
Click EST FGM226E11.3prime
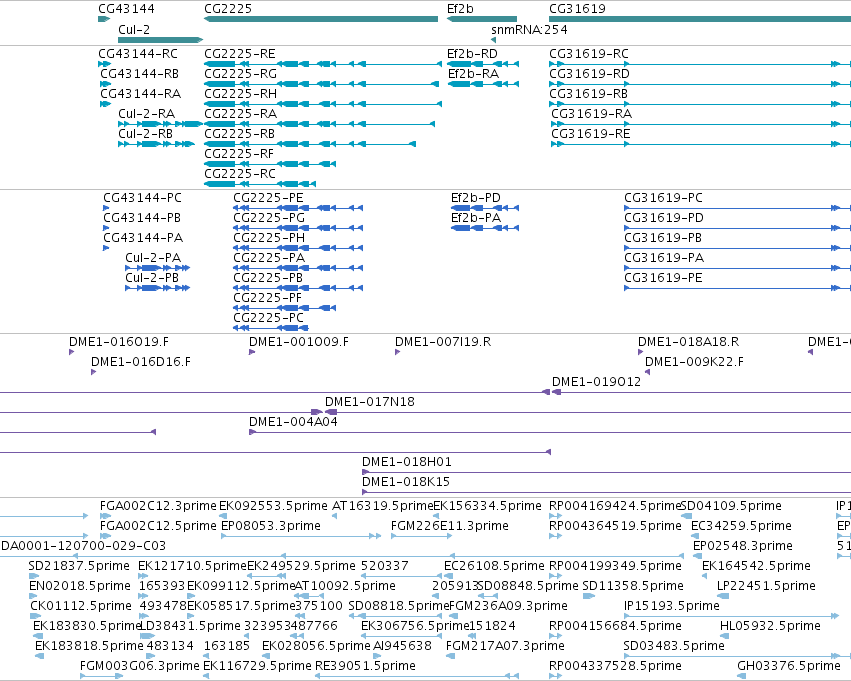pyautogui.click(x=449, y=527)
